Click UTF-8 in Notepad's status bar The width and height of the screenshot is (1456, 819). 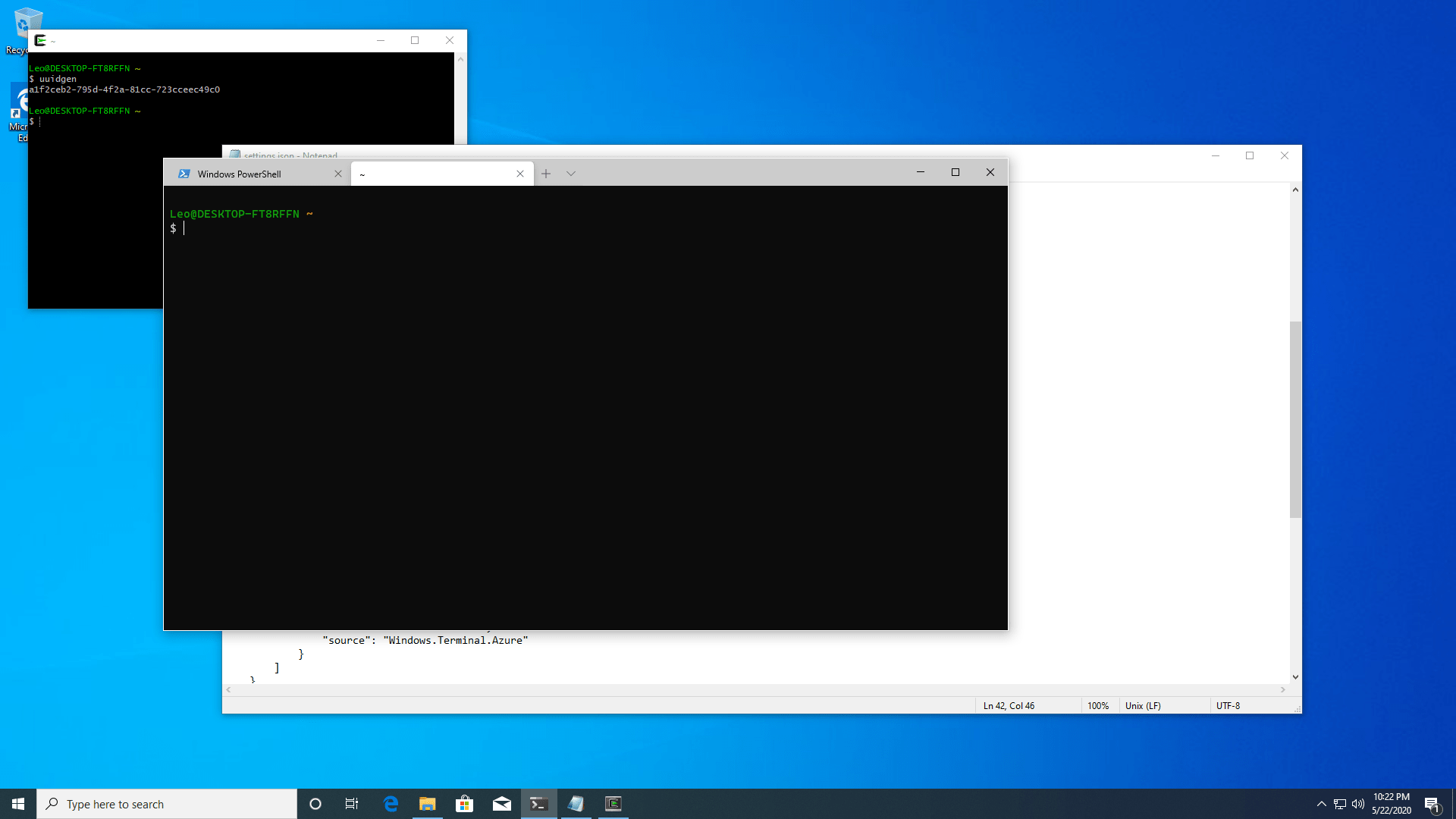click(x=1227, y=705)
